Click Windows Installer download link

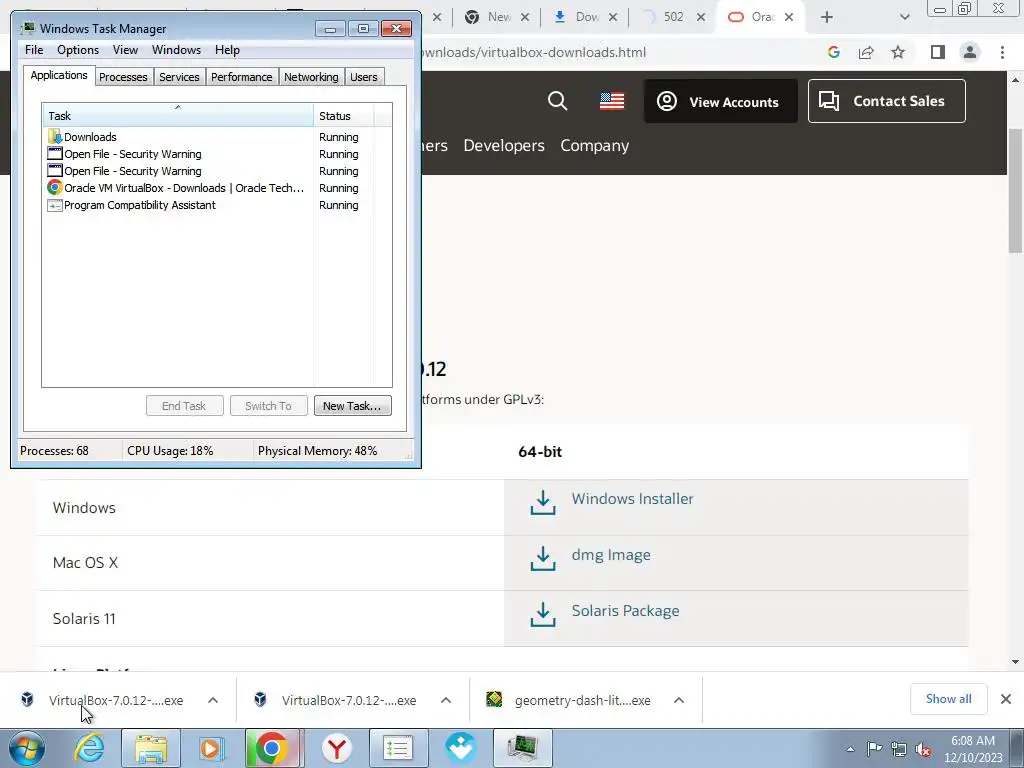[632, 498]
